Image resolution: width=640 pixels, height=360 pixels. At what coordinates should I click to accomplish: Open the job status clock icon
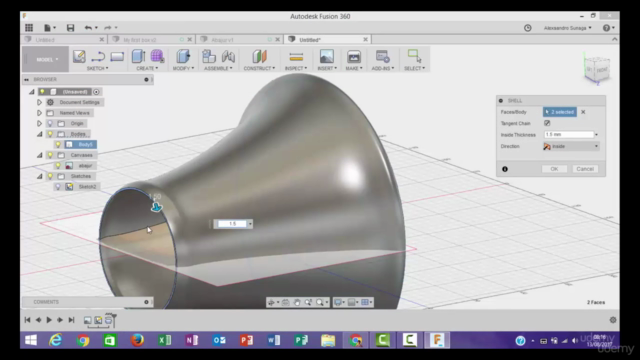click(528, 28)
